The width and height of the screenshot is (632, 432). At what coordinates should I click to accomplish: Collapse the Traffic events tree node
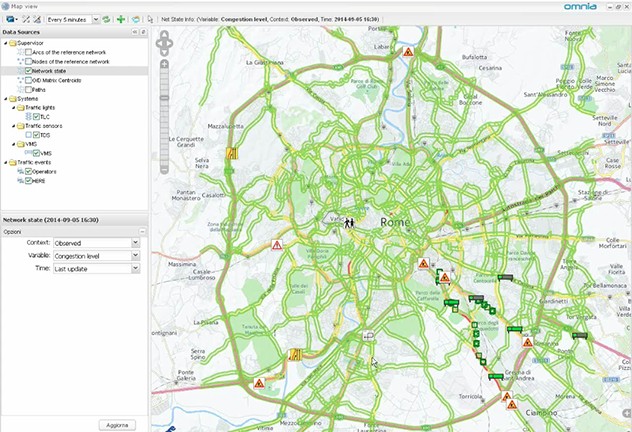[x=6, y=162]
